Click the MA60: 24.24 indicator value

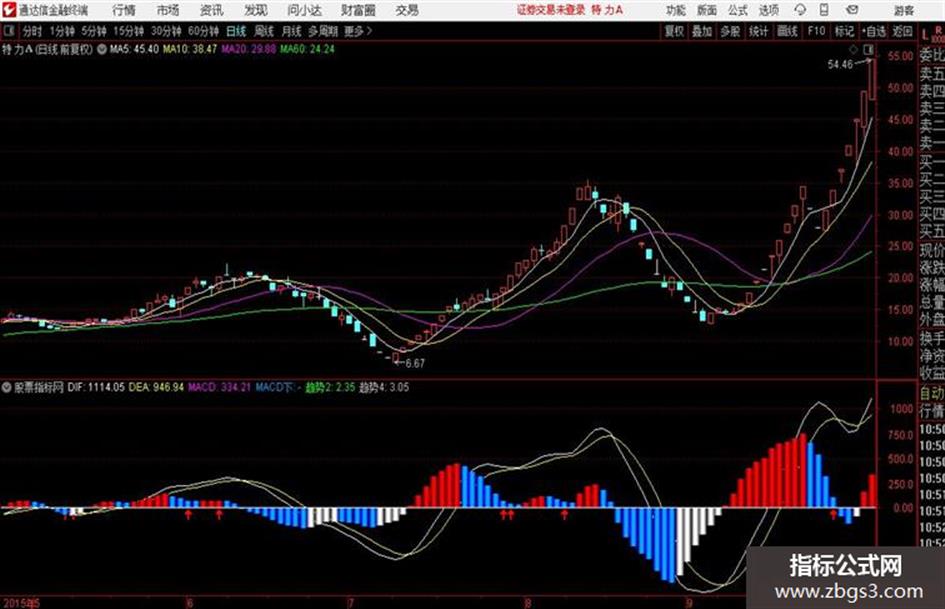click(x=307, y=49)
